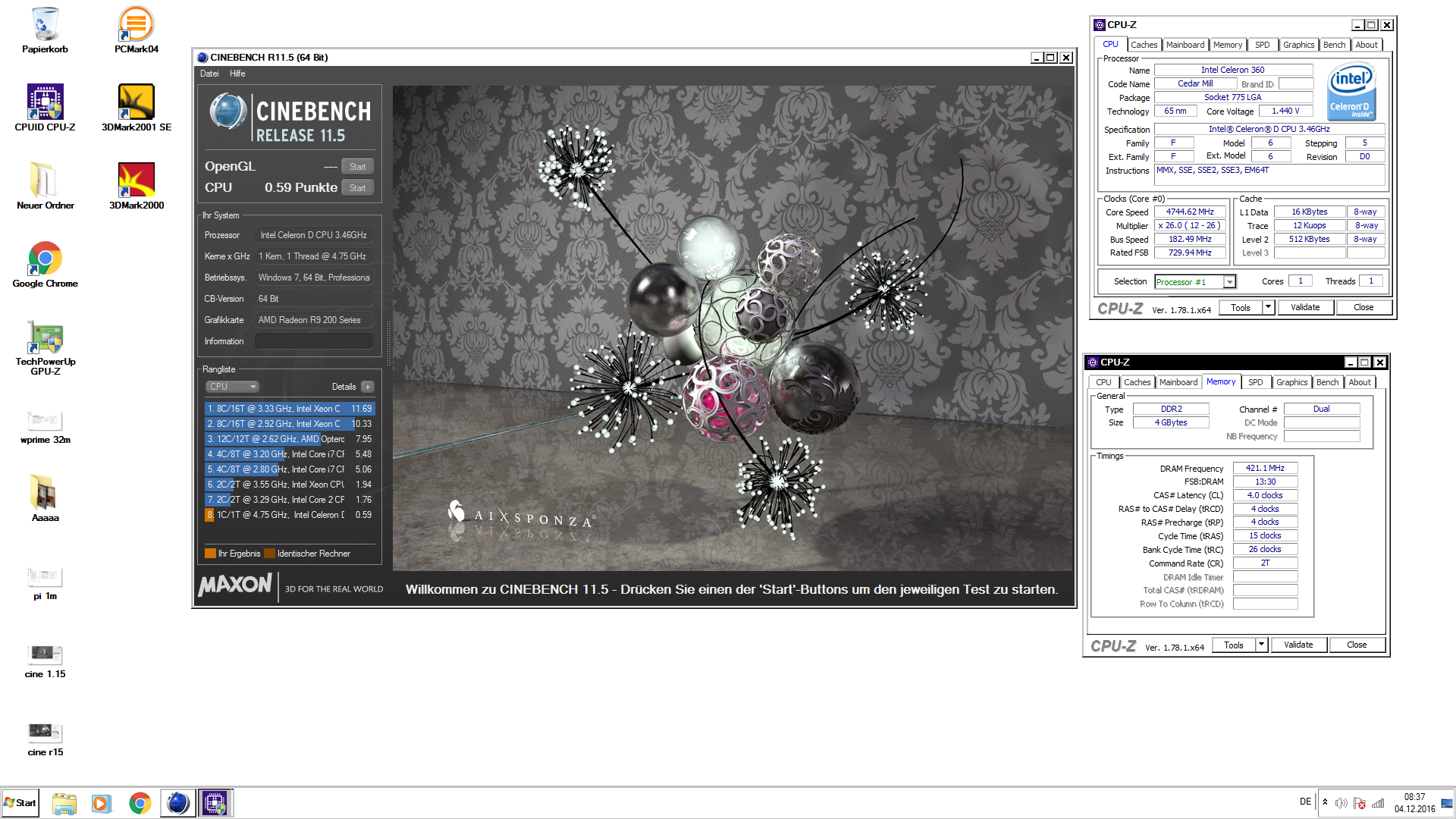Image resolution: width=1456 pixels, height=819 pixels.
Task: Click Validate in upper CPU-Z window
Action: pyautogui.click(x=1305, y=307)
